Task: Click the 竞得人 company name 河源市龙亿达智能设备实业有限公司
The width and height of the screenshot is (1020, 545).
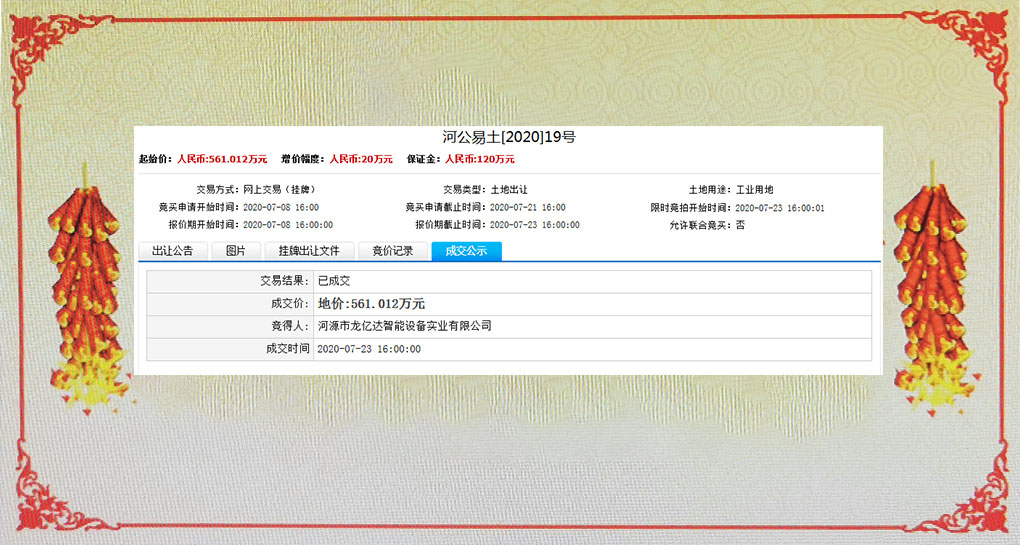Action: [404, 326]
